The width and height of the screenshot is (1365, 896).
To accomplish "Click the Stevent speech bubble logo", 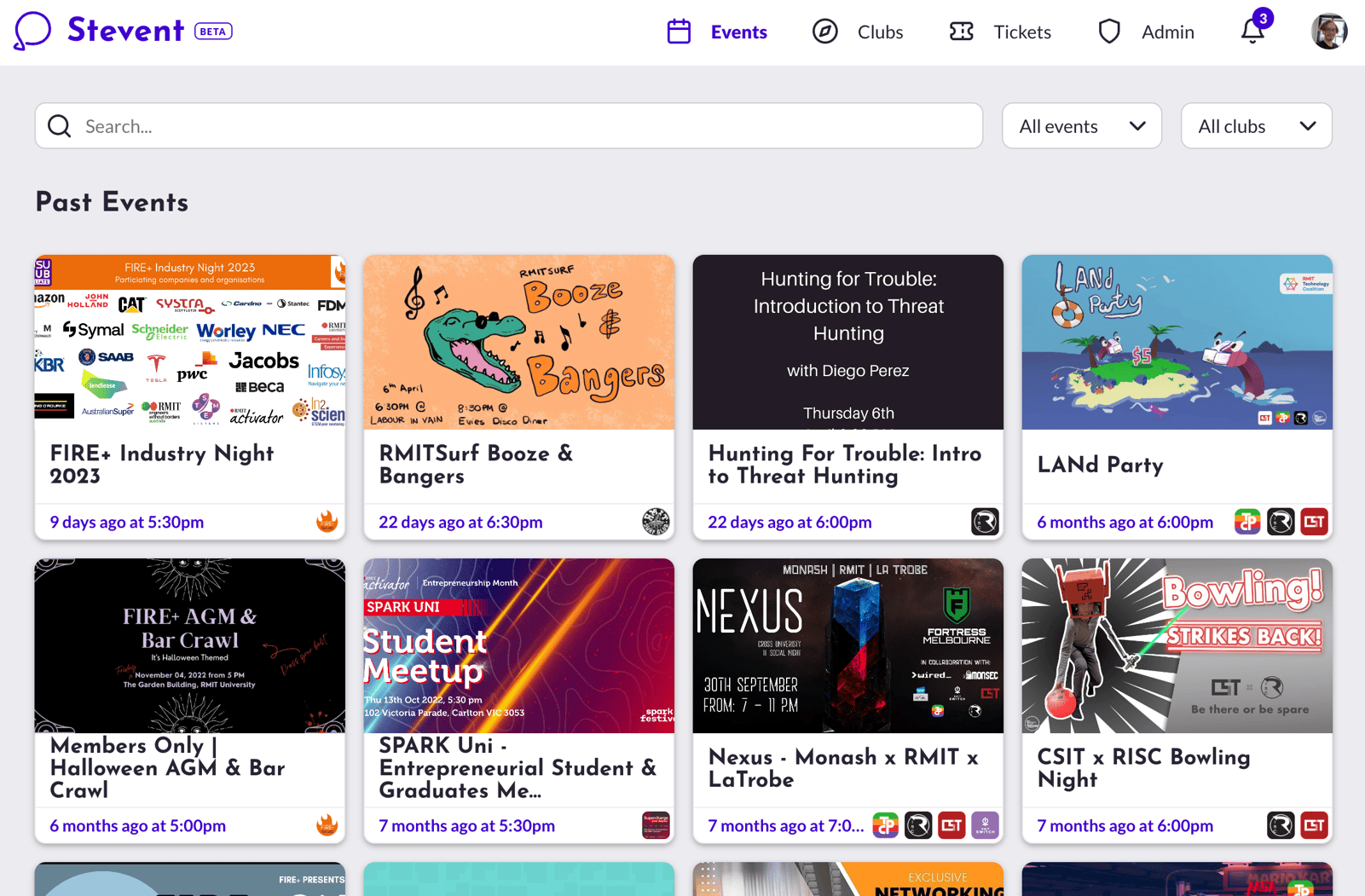I will (x=32, y=31).
